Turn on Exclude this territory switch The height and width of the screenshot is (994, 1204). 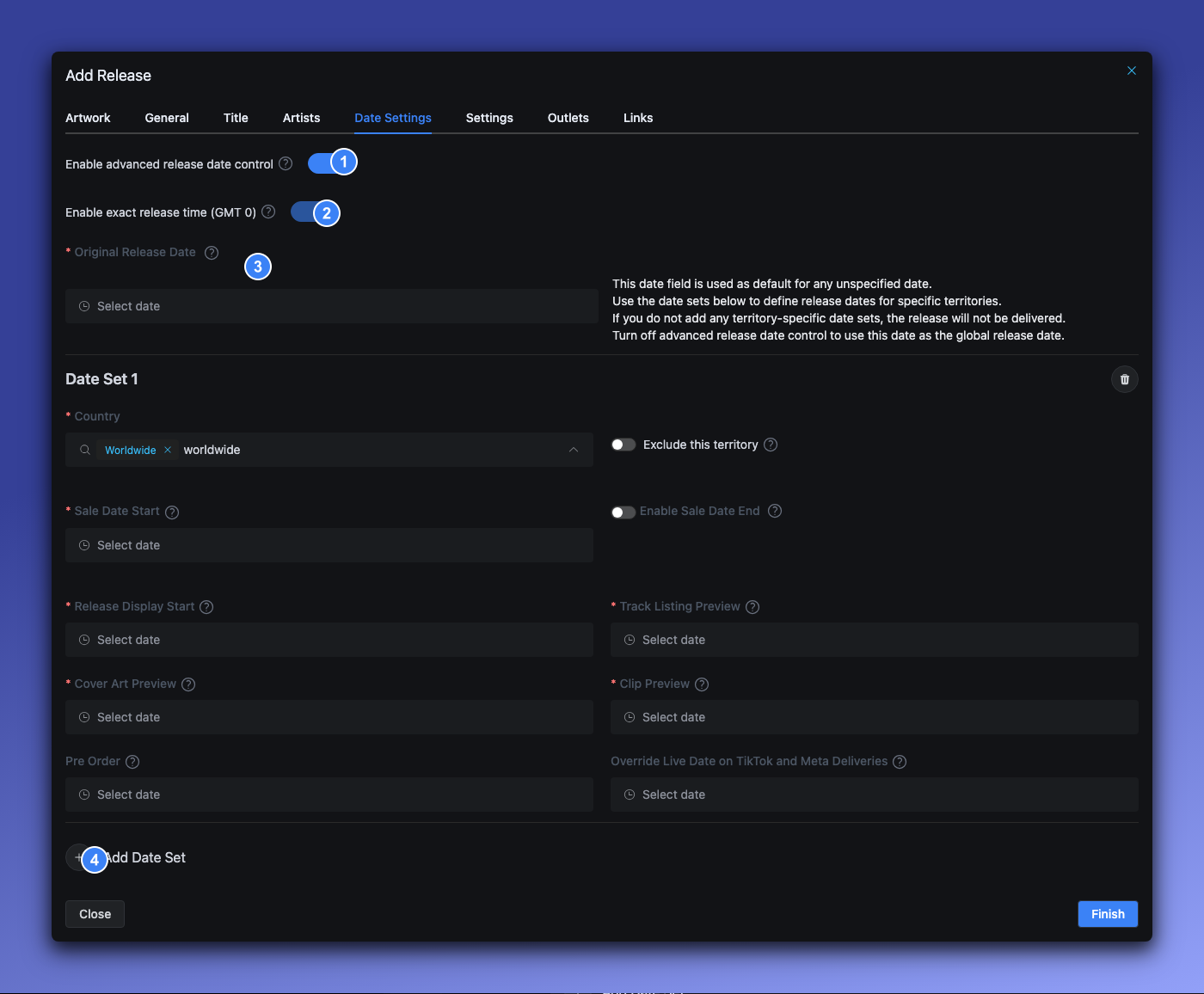pos(623,445)
